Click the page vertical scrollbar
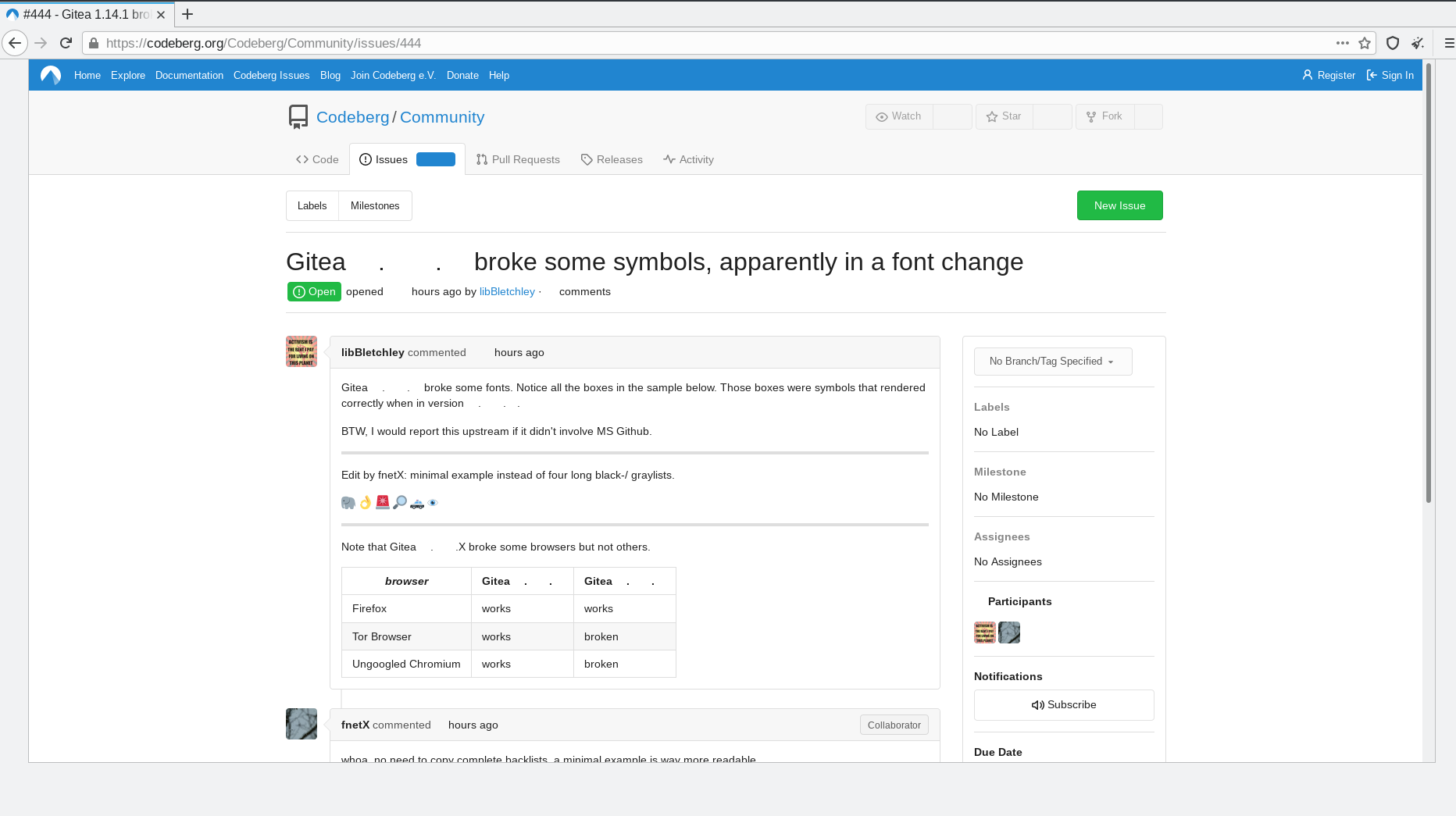The height and width of the screenshot is (816, 1456). [x=1429, y=281]
